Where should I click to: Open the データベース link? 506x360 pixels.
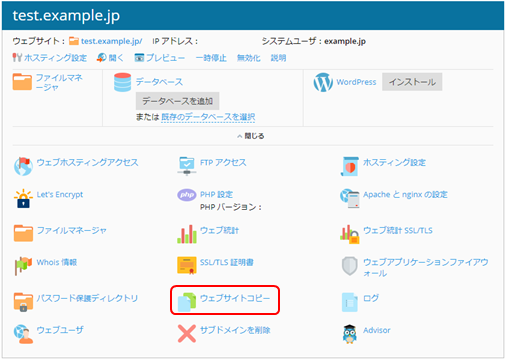point(159,82)
